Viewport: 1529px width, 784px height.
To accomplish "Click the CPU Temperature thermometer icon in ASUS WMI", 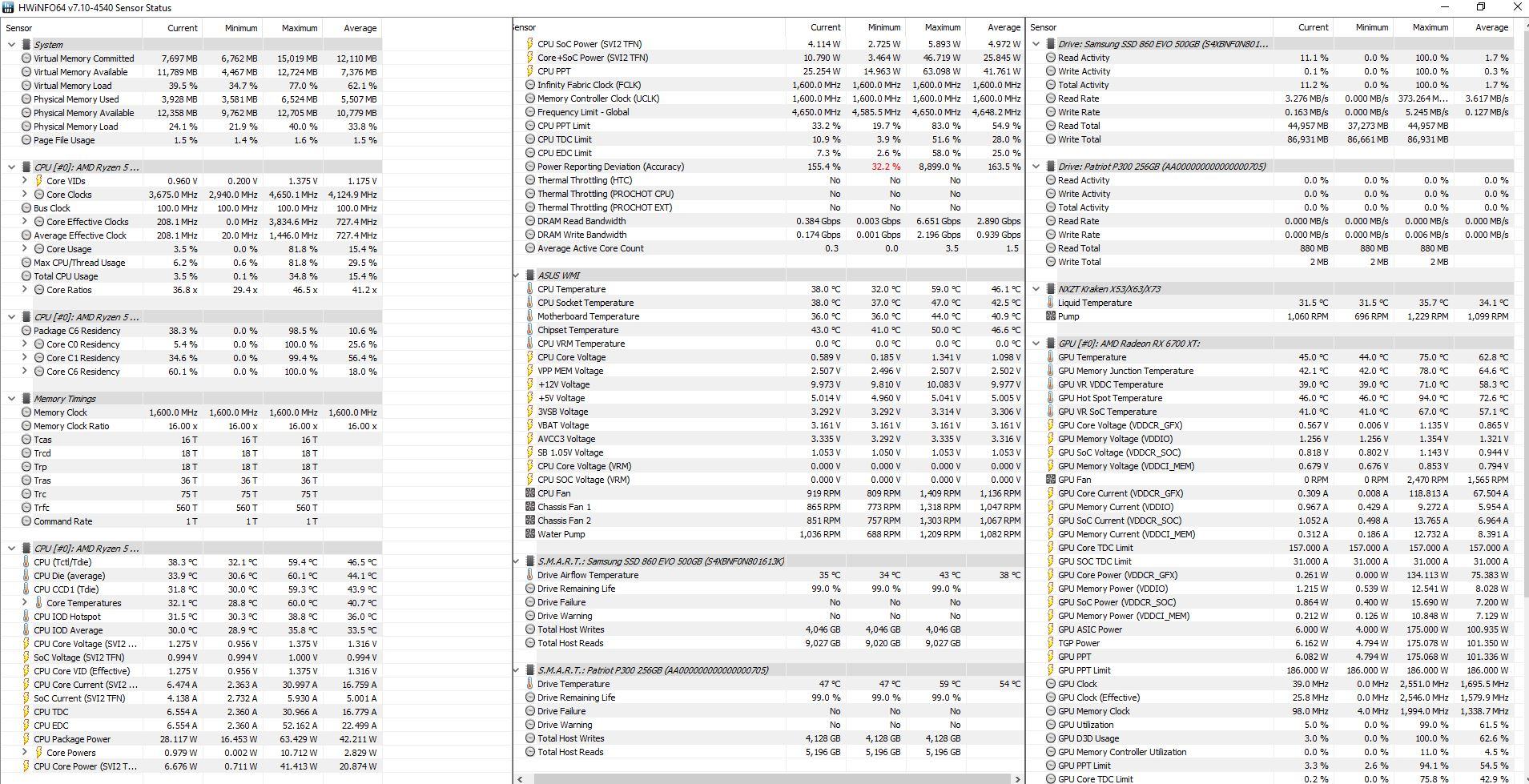I will (529, 289).
